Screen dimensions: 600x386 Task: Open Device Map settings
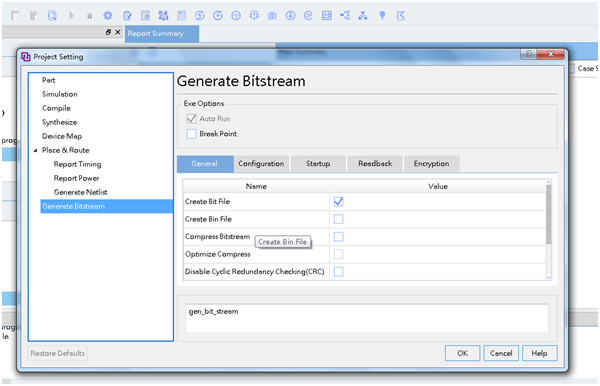(62, 136)
